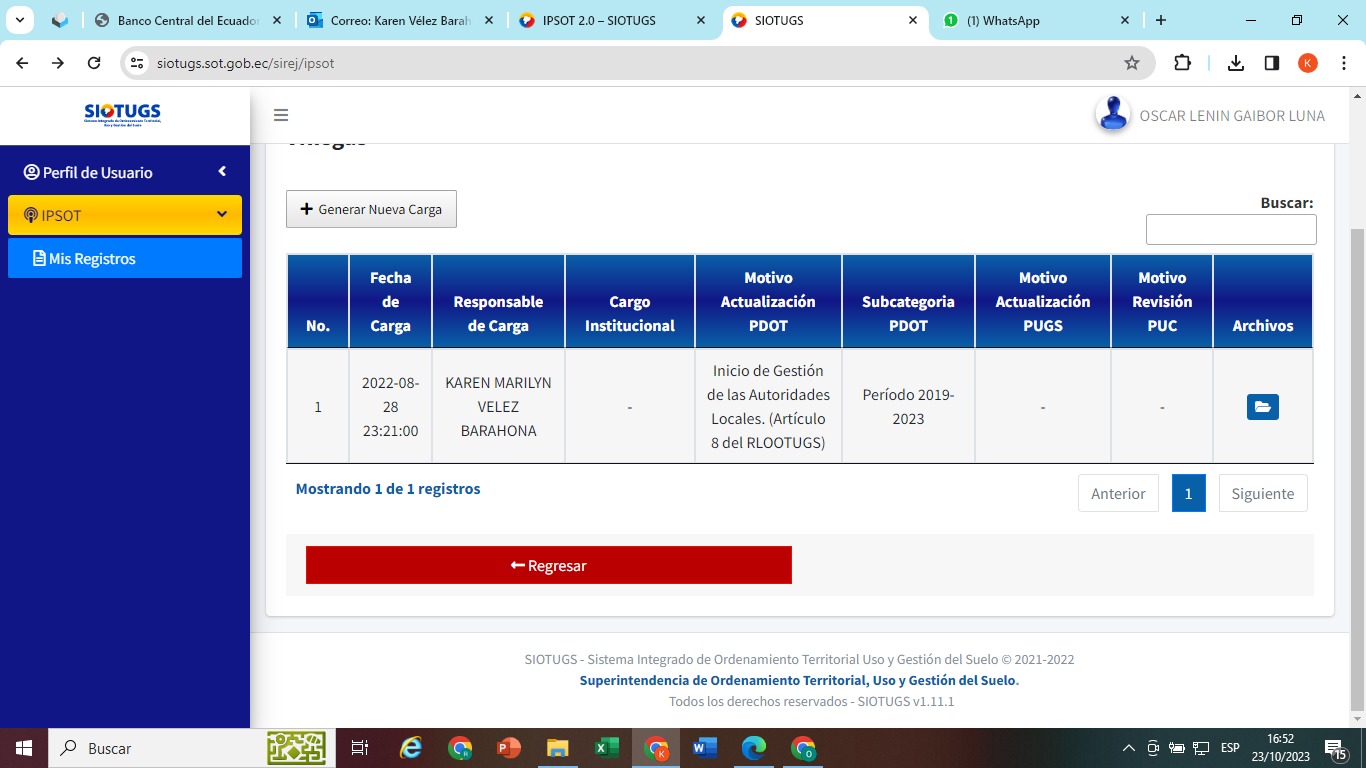Open the tab search dropdown arrow in Chrome
1366x768 pixels.
(x=19, y=20)
